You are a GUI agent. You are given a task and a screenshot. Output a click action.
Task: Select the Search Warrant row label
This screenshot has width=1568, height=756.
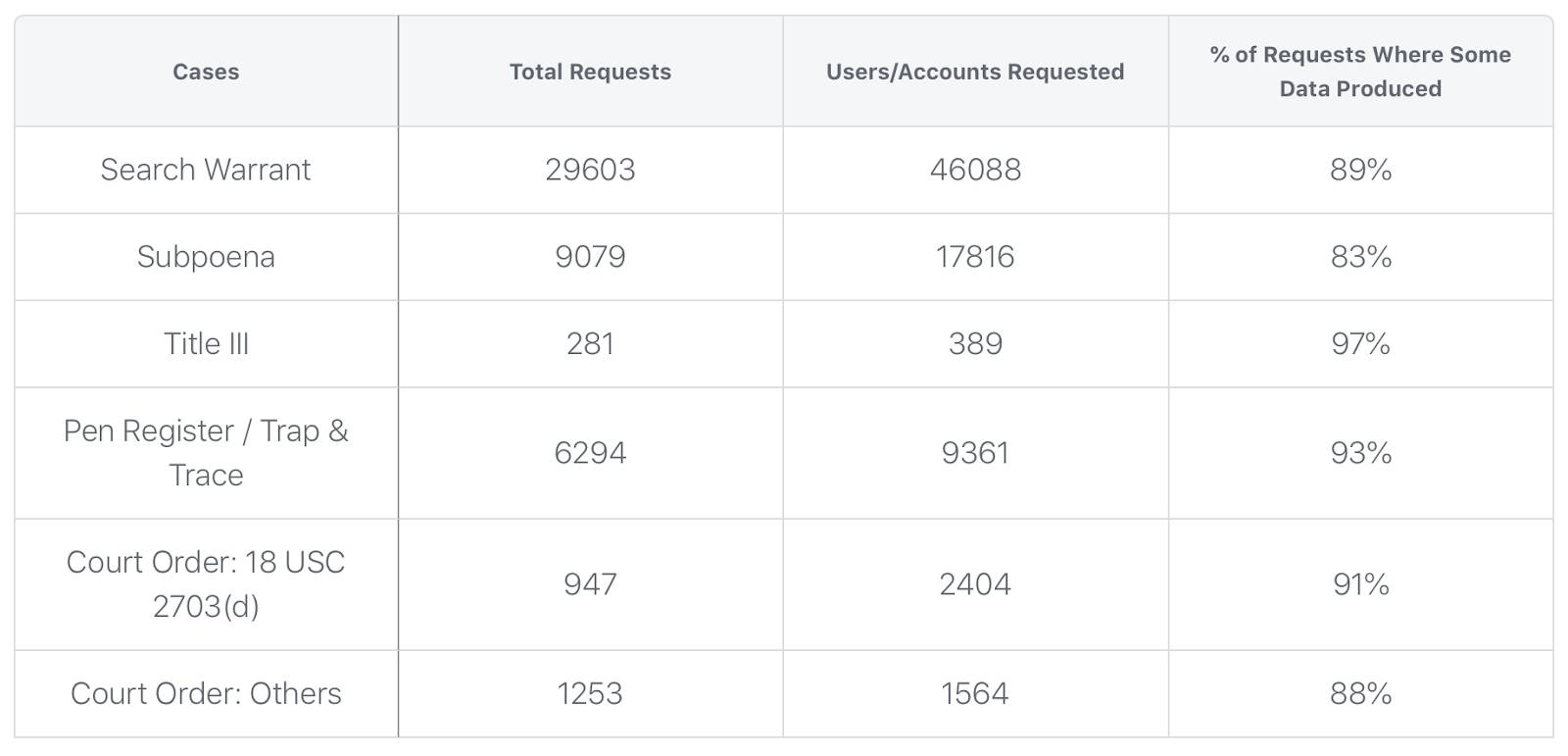[206, 170]
